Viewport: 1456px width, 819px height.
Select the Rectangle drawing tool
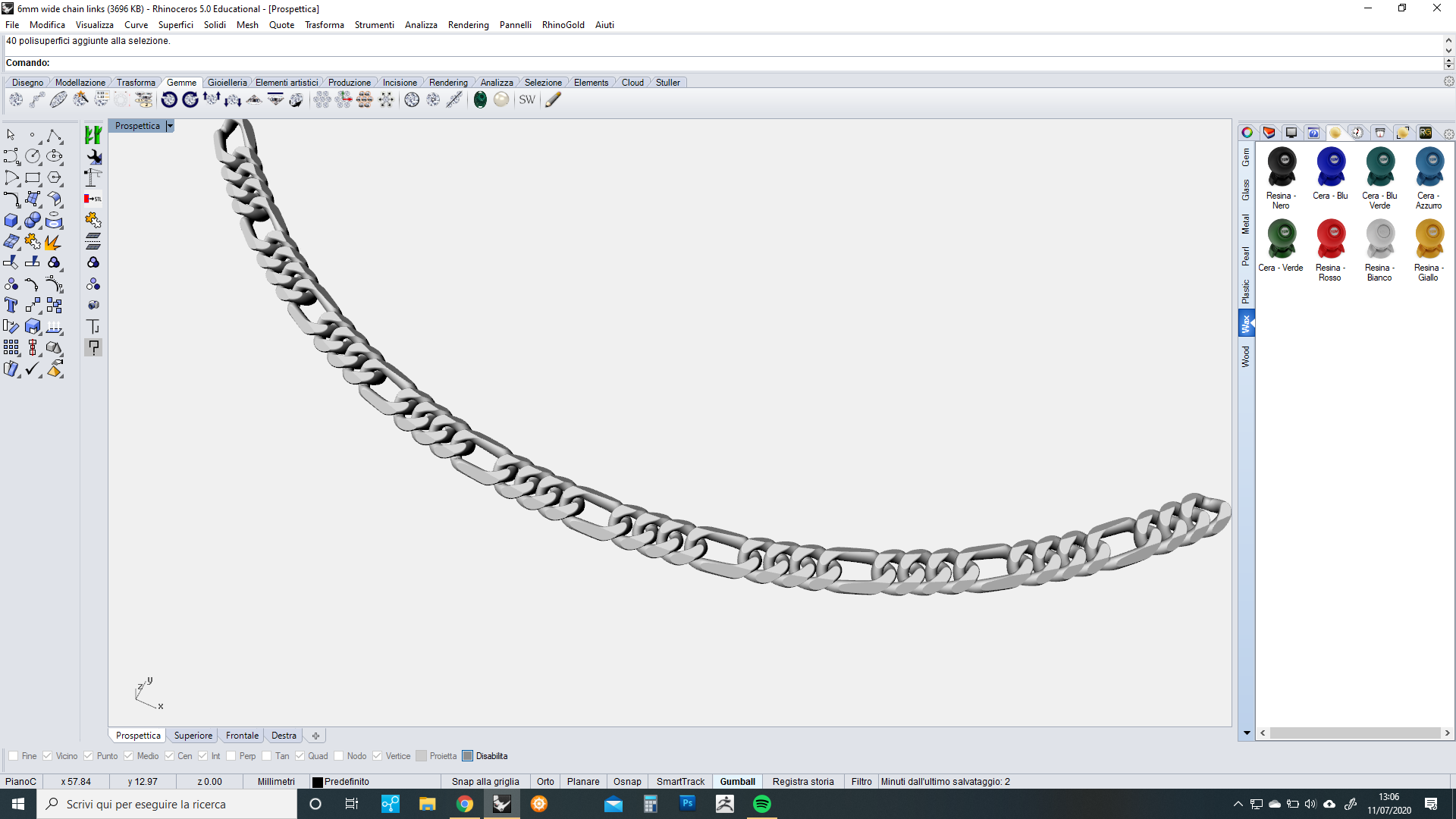(33, 178)
